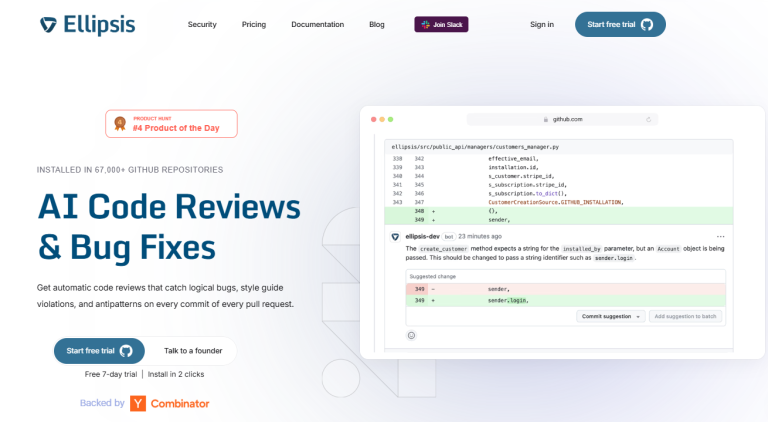This screenshot has width=768, height=422.
Task: Open the three-dot comment options menu
Action: (720, 236)
